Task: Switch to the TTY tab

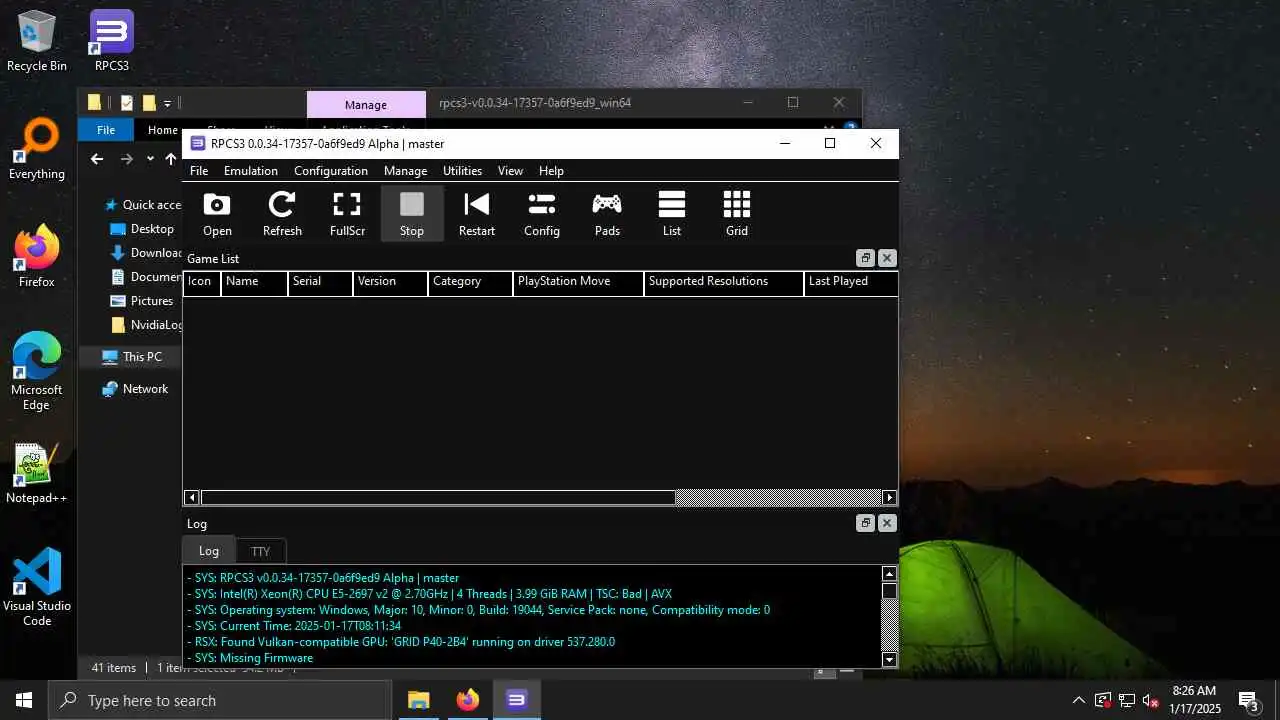Action: click(260, 551)
